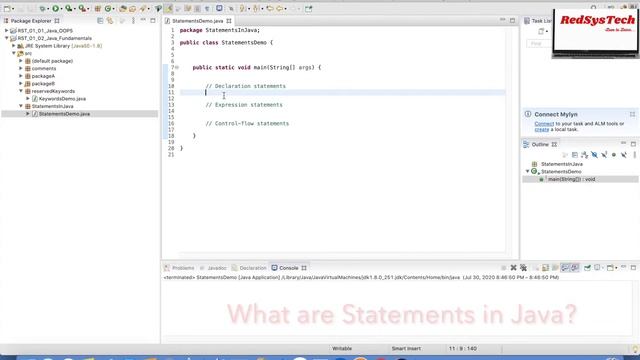Expand the packageA node

21,76
